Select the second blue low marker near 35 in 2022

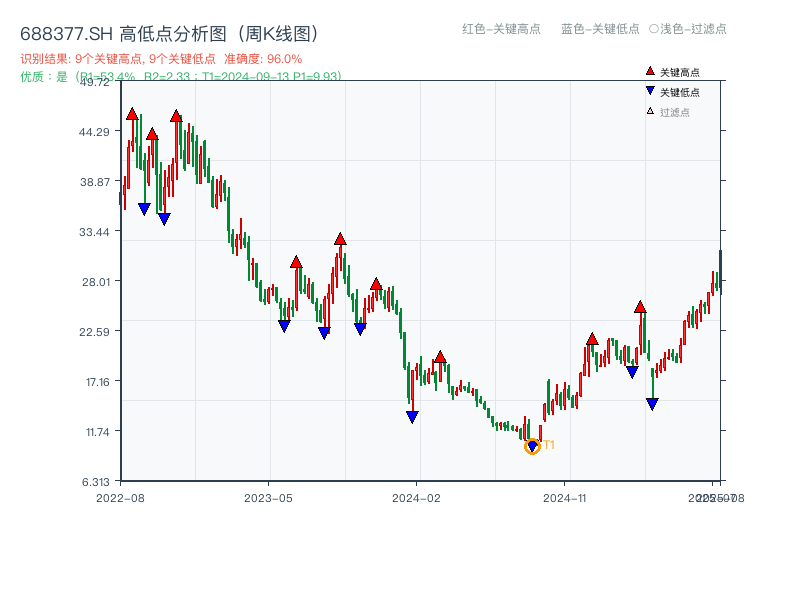pyautogui.click(x=164, y=219)
